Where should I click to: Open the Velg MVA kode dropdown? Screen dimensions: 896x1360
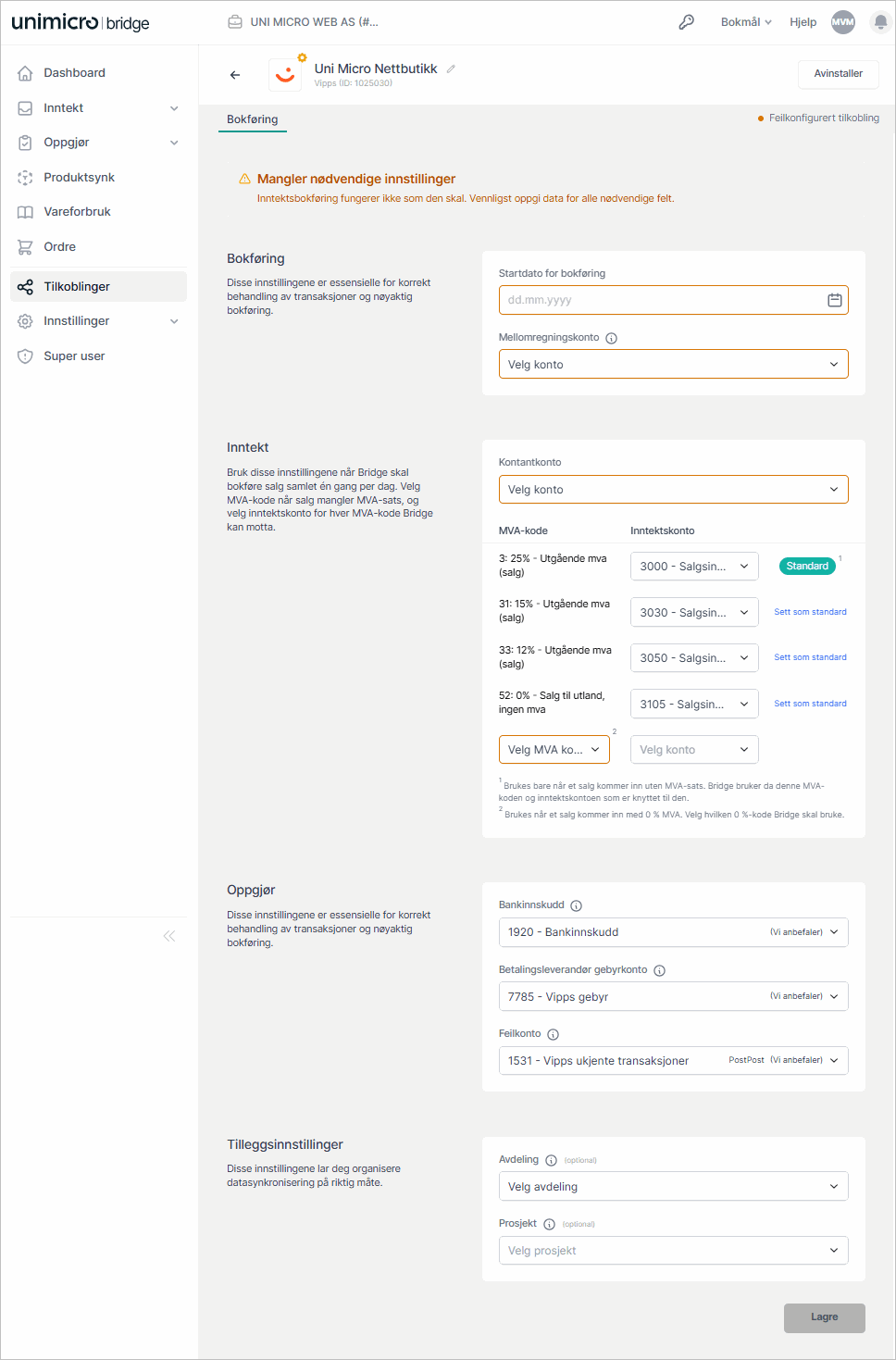point(554,749)
